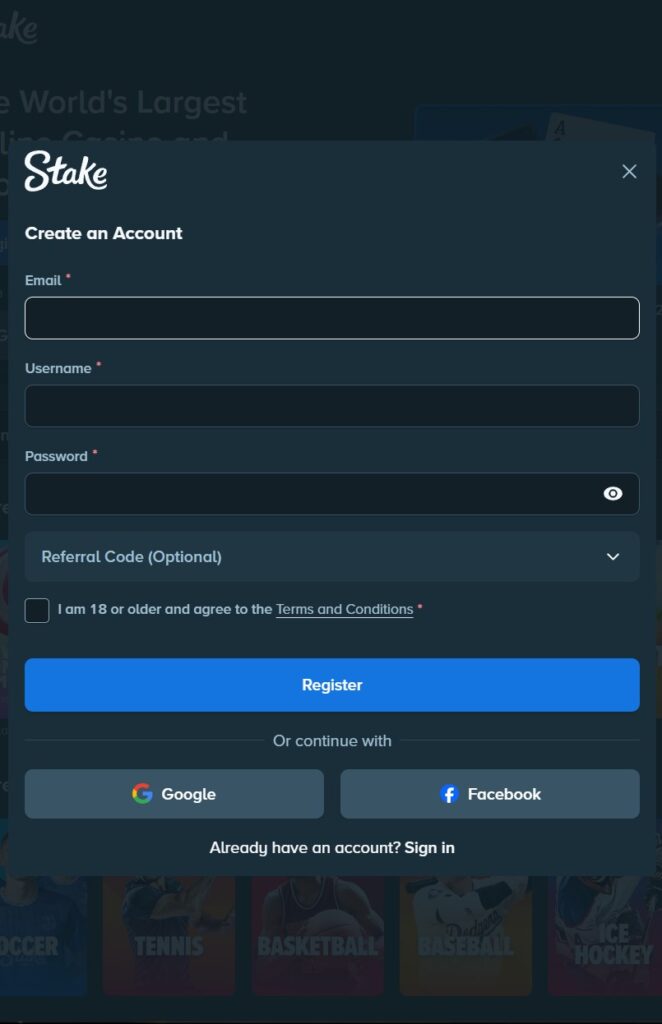Viewport: 662px width, 1024px height.
Task: Check the 18 or older agreement checkbox
Action: [37, 610]
